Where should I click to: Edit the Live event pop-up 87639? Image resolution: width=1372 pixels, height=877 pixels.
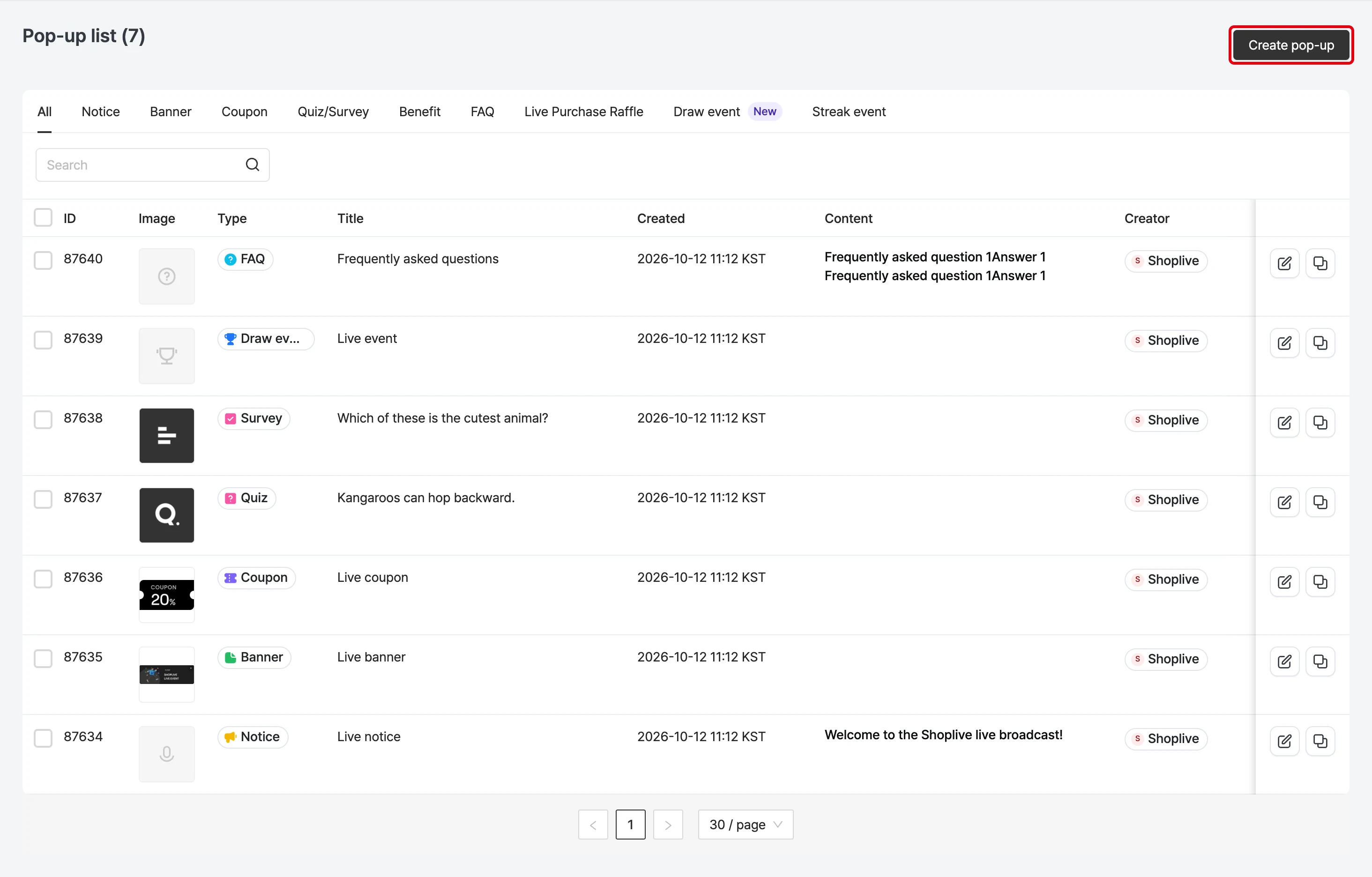(x=1284, y=343)
